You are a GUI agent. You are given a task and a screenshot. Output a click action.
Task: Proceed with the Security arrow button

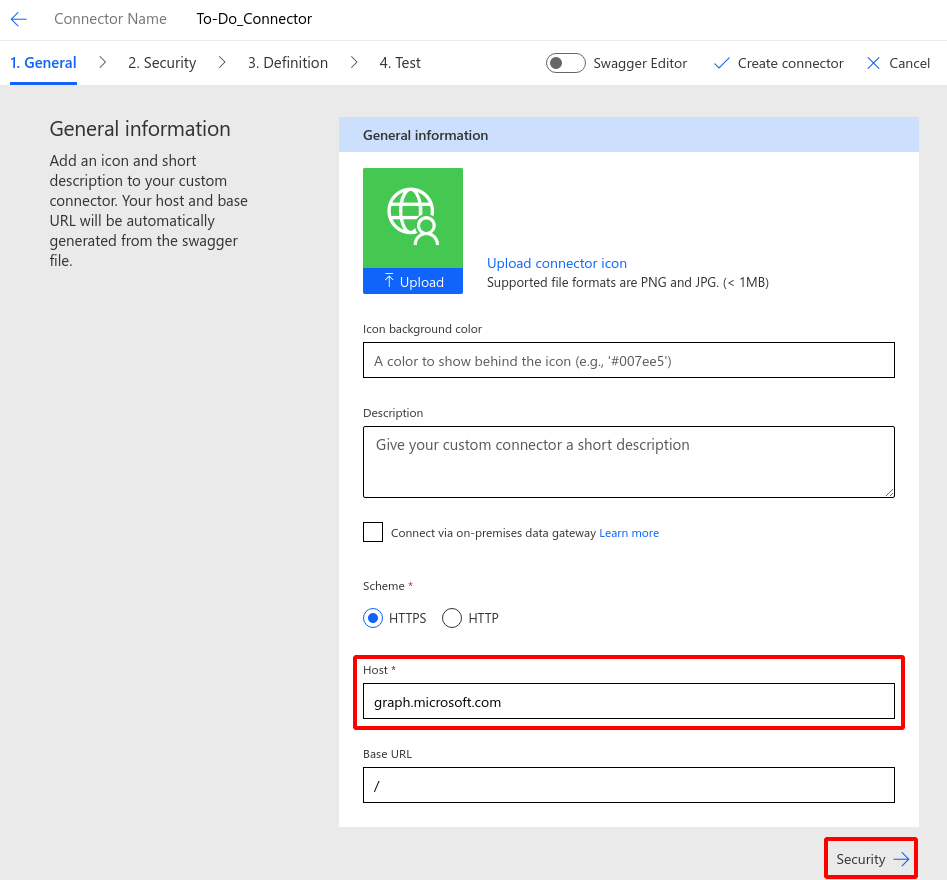[x=872, y=858]
